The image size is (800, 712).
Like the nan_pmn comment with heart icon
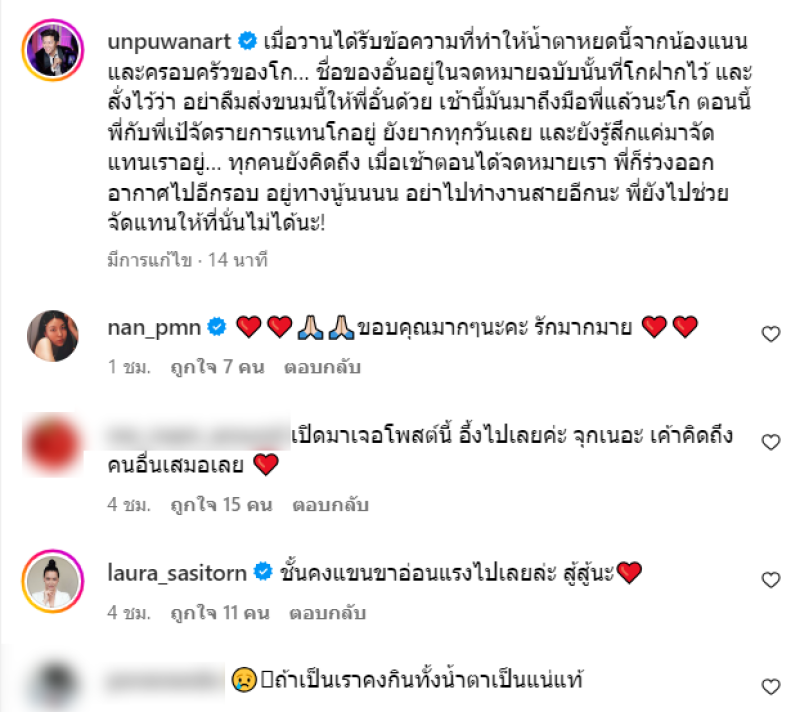(x=770, y=334)
